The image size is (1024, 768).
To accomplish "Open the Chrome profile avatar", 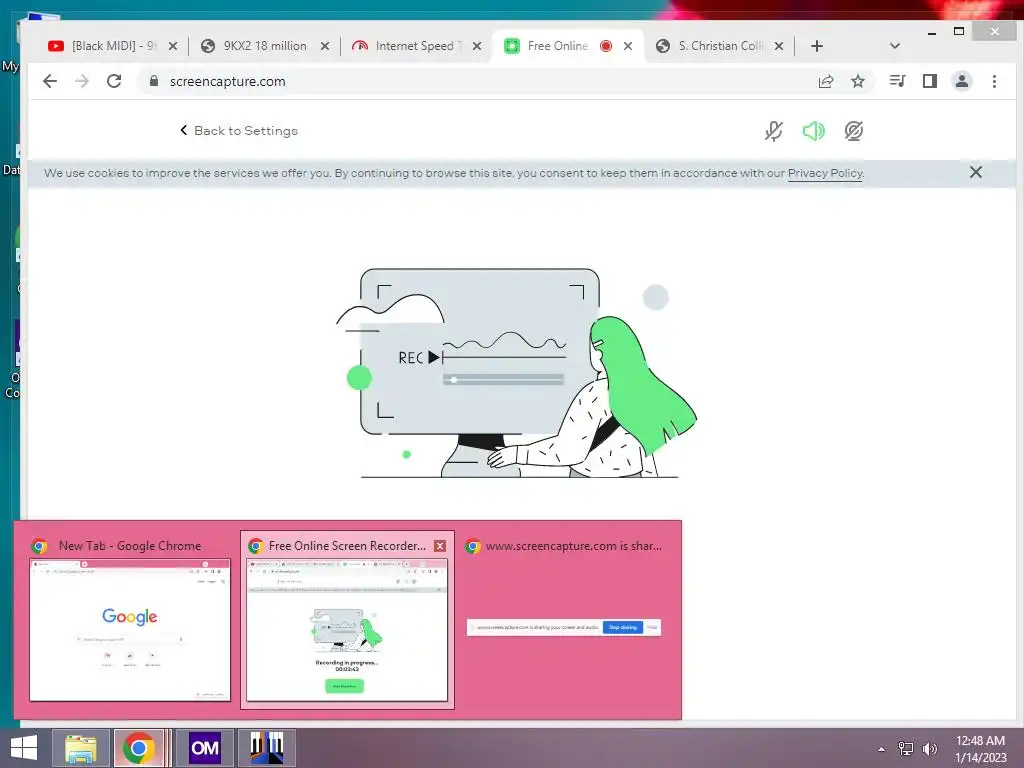I will coord(961,81).
